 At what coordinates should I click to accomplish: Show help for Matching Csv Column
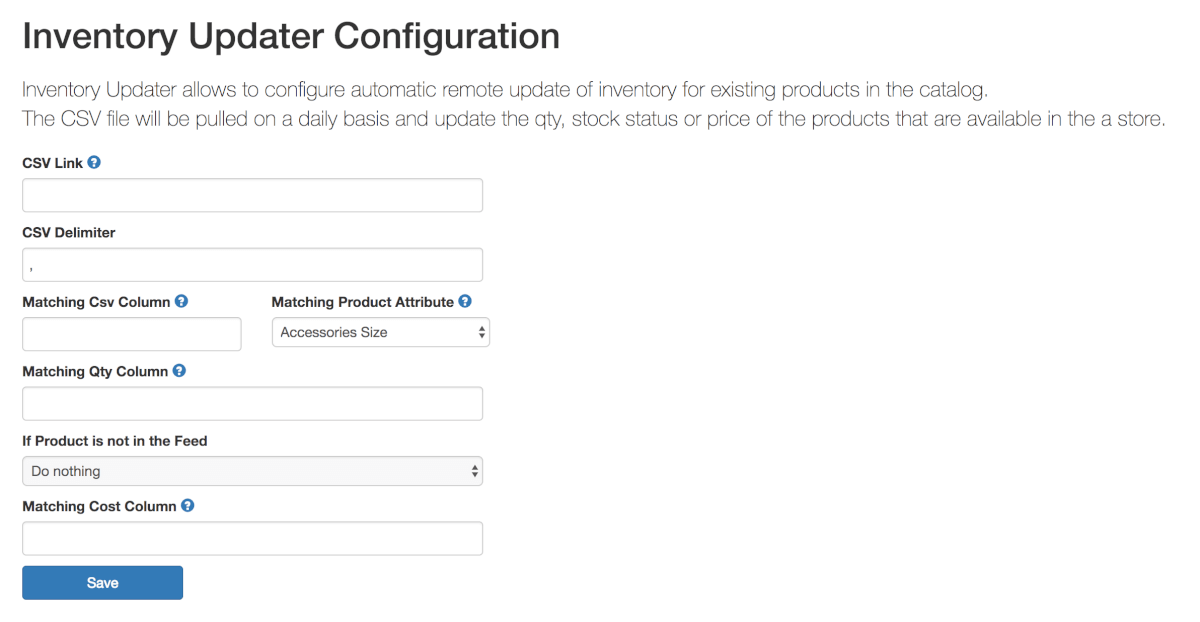tap(181, 301)
